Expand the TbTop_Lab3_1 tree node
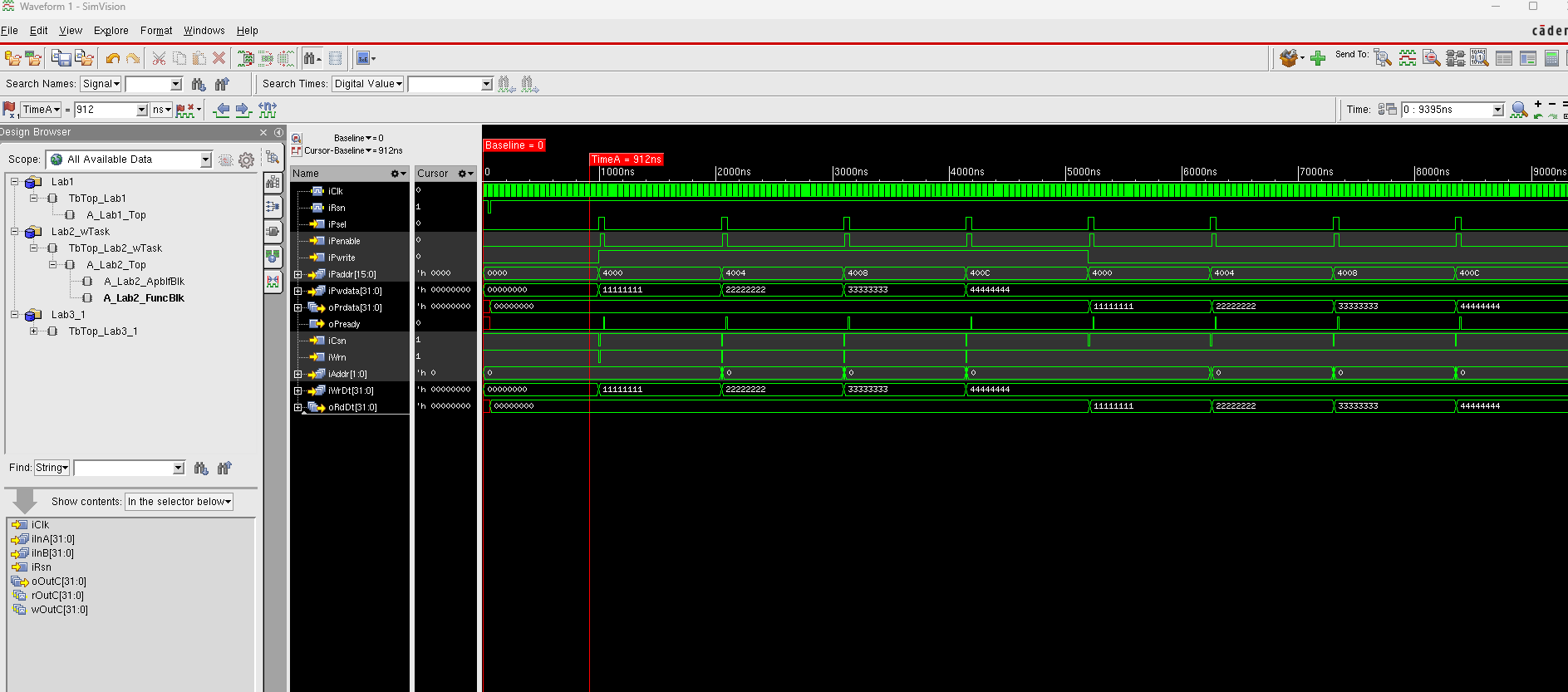The width and height of the screenshot is (1568, 692). tap(34, 331)
